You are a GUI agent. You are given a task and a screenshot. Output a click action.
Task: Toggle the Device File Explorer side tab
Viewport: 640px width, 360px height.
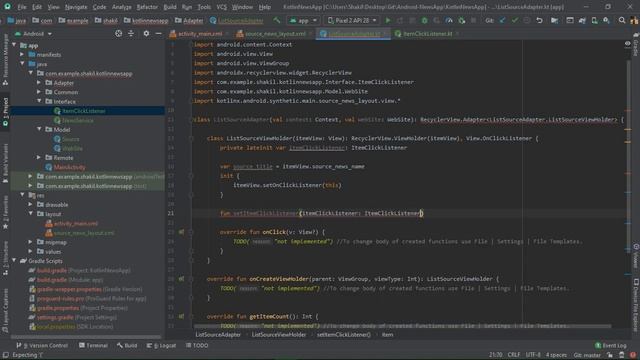pos(636,304)
